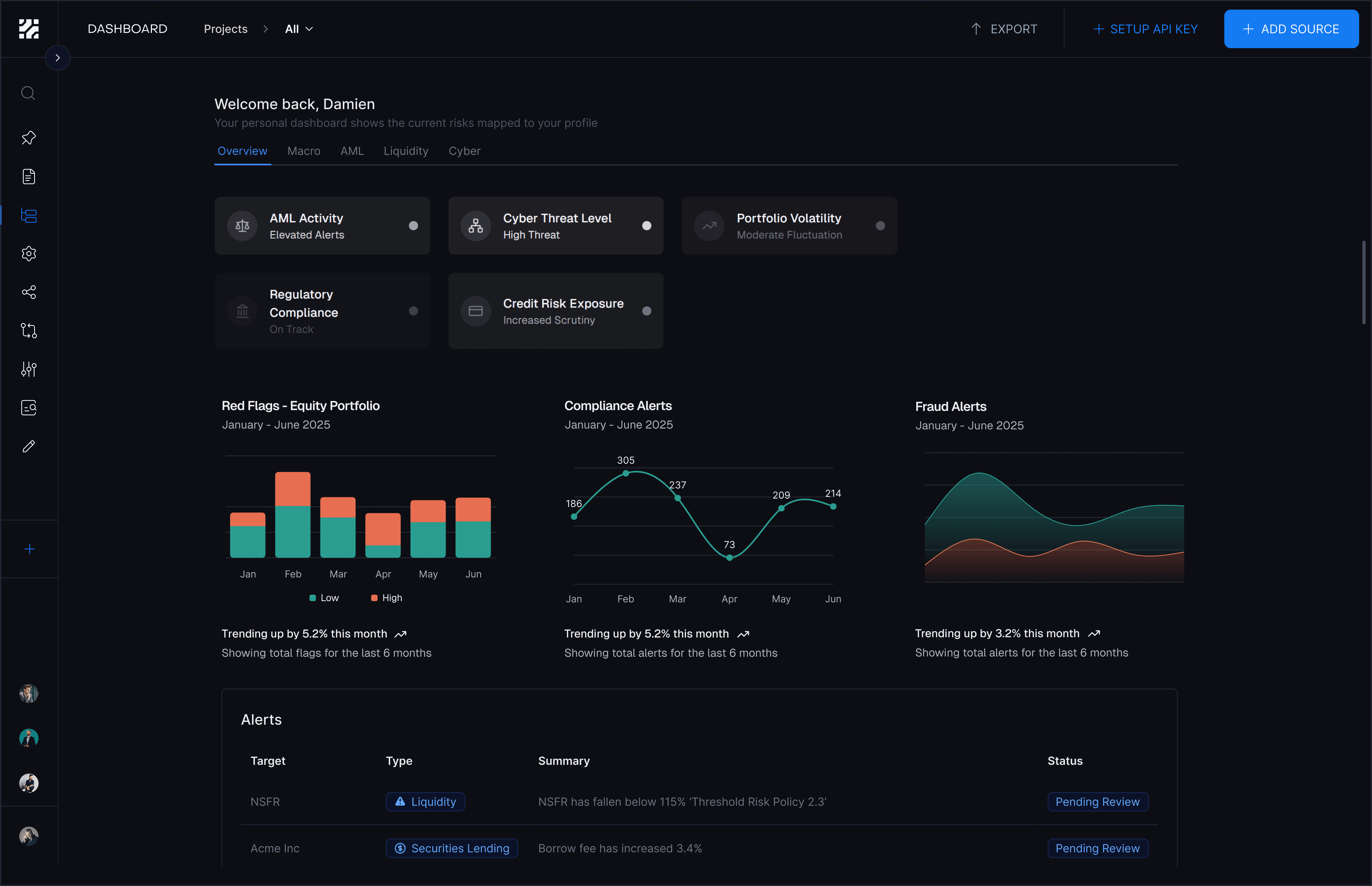Viewport: 1372px width, 886px height.
Task: Open the record search sidebar icon
Action: [x=29, y=408]
